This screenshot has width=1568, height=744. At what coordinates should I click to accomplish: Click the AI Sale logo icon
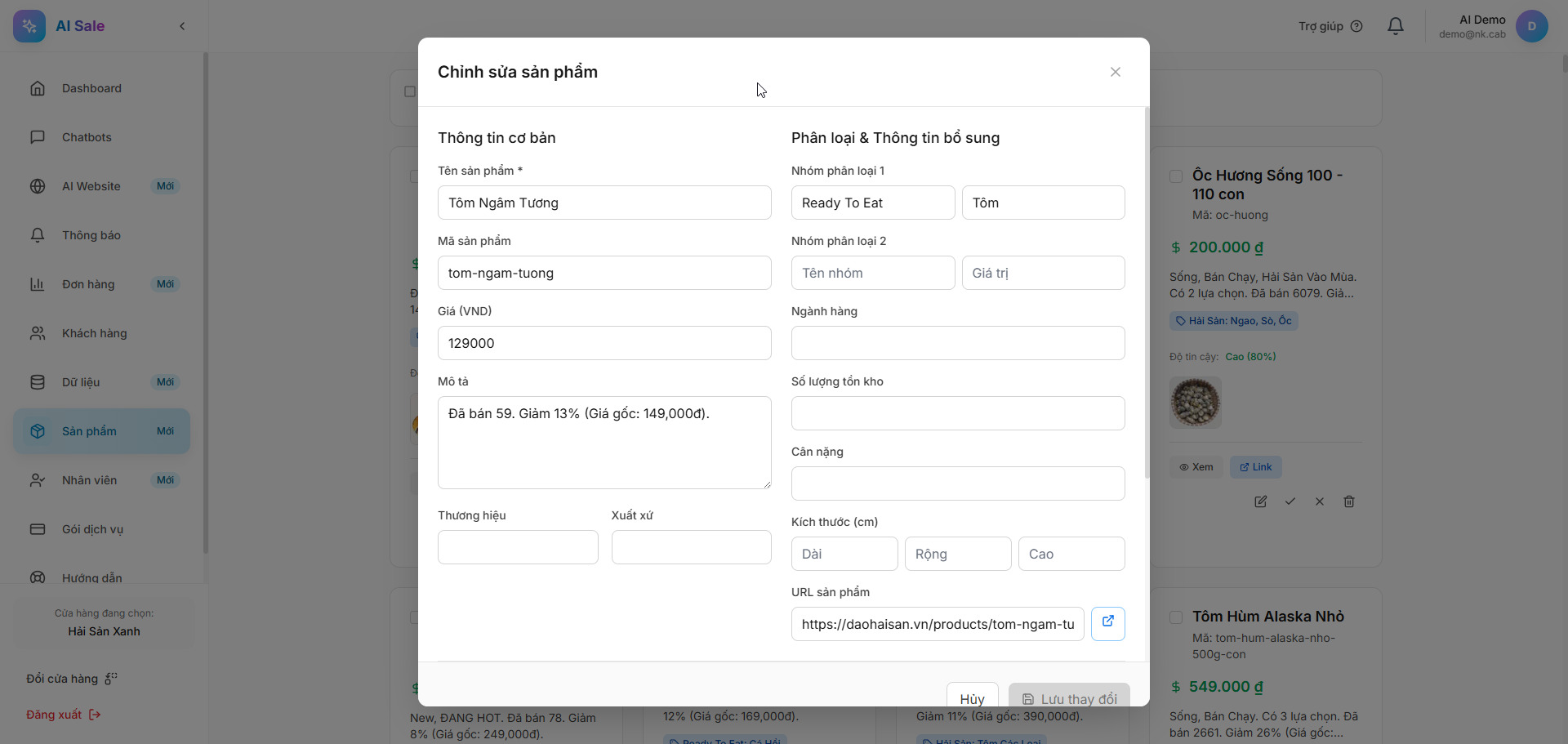(29, 26)
